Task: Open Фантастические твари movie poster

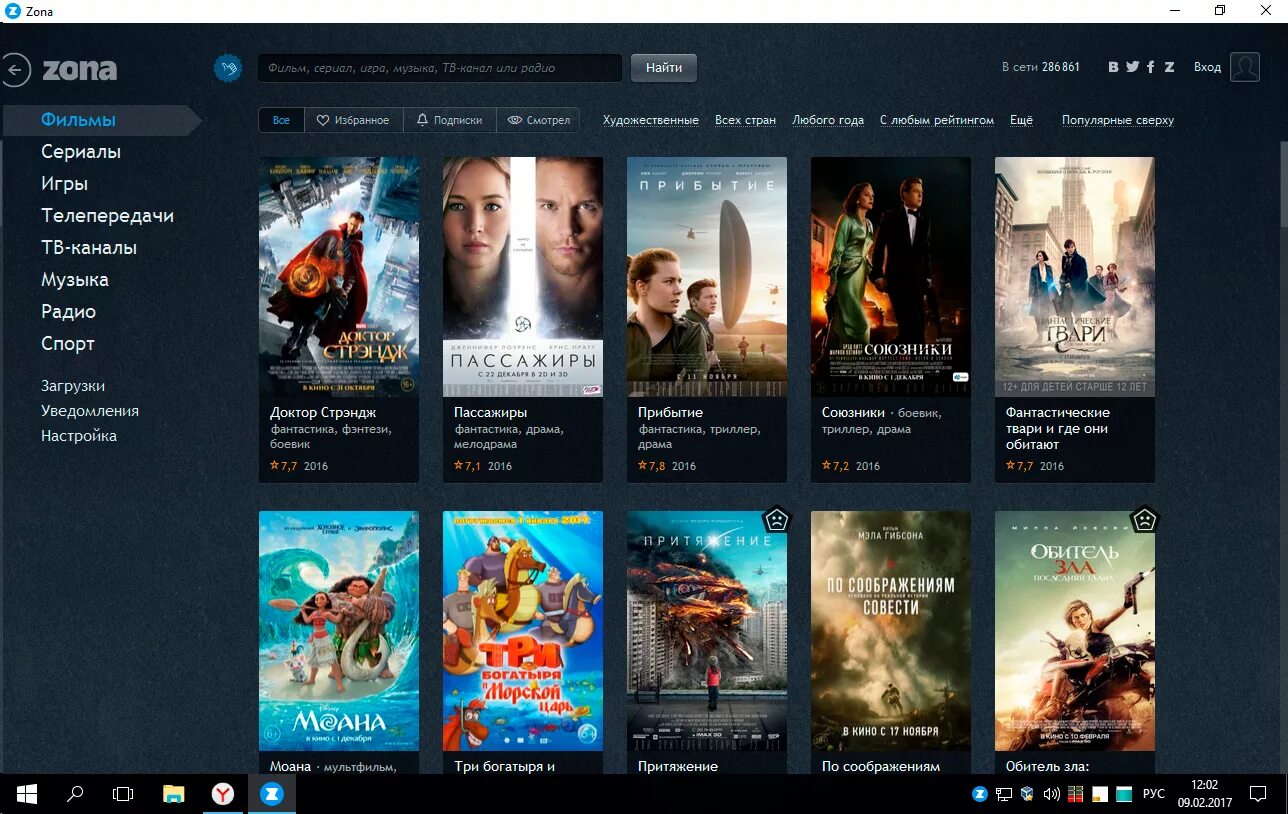Action: point(1075,277)
